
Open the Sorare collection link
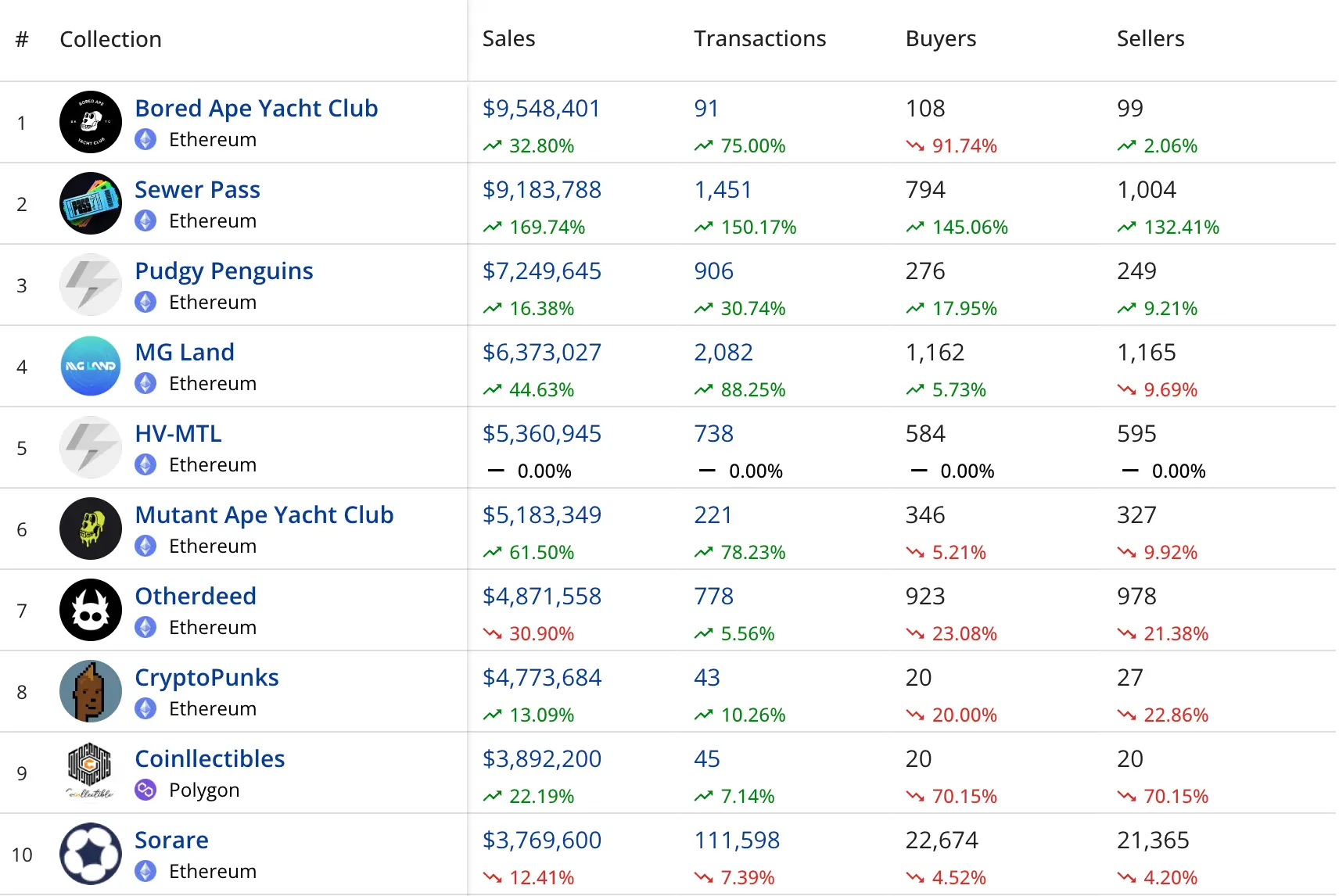coord(171,840)
